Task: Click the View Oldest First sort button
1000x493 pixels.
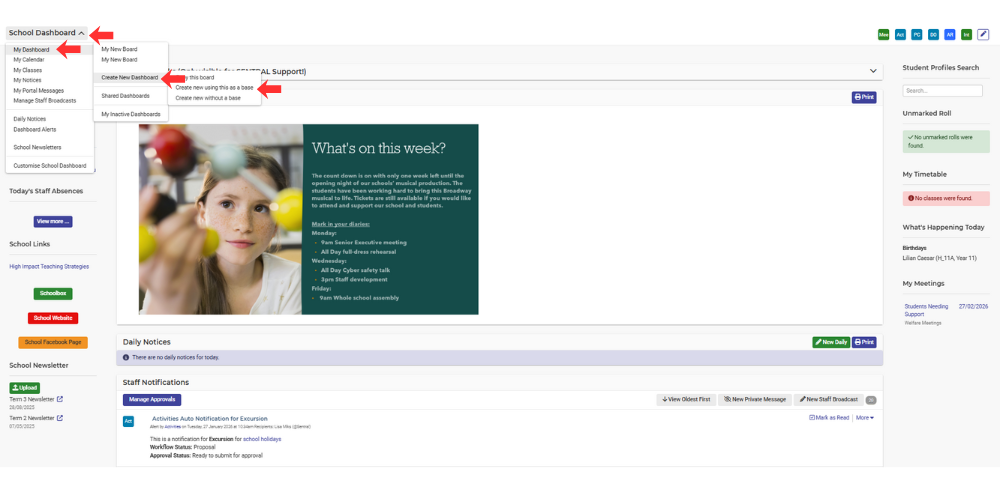Action: [684, 399]
